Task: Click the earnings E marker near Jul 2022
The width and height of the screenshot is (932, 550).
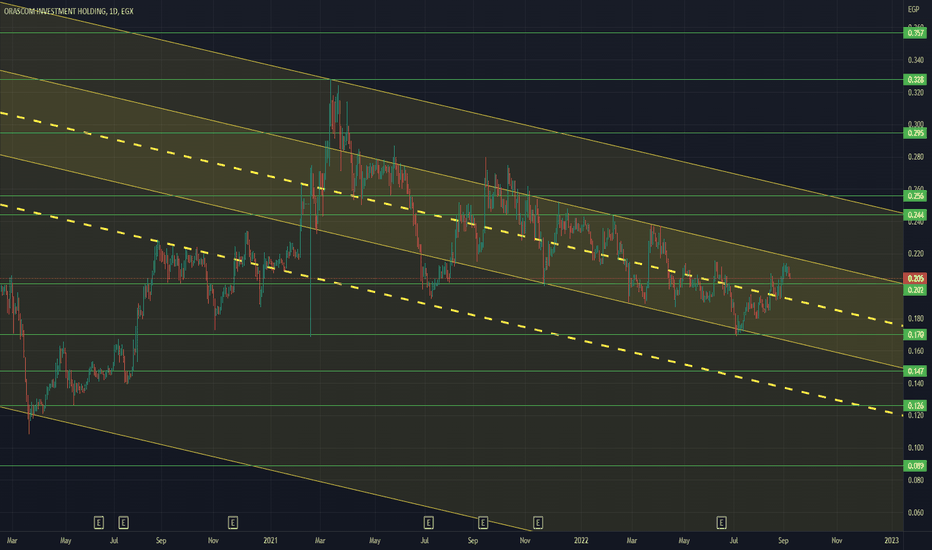Action: point(721,523)
